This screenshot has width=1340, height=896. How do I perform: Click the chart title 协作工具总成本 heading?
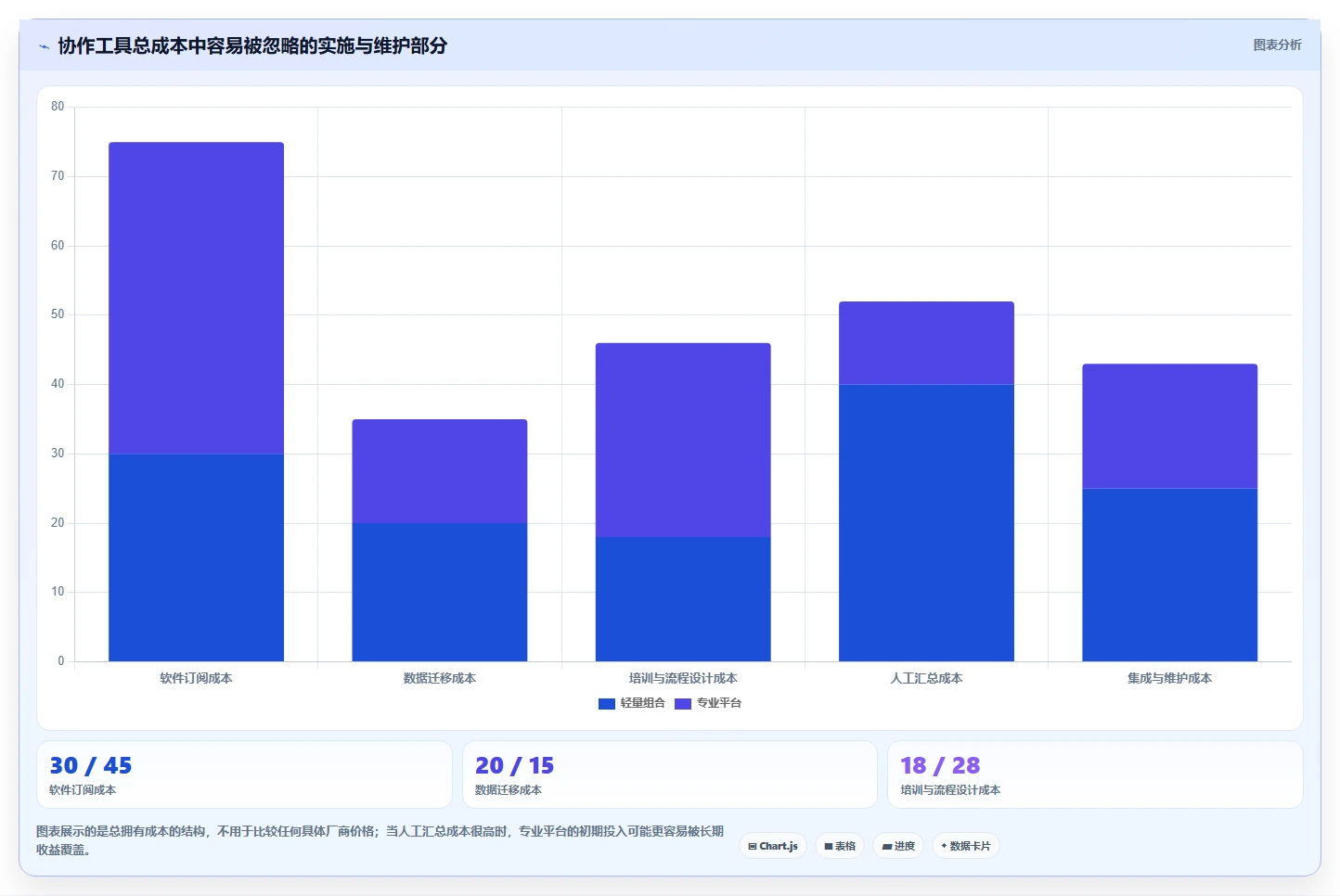[252, 45]
